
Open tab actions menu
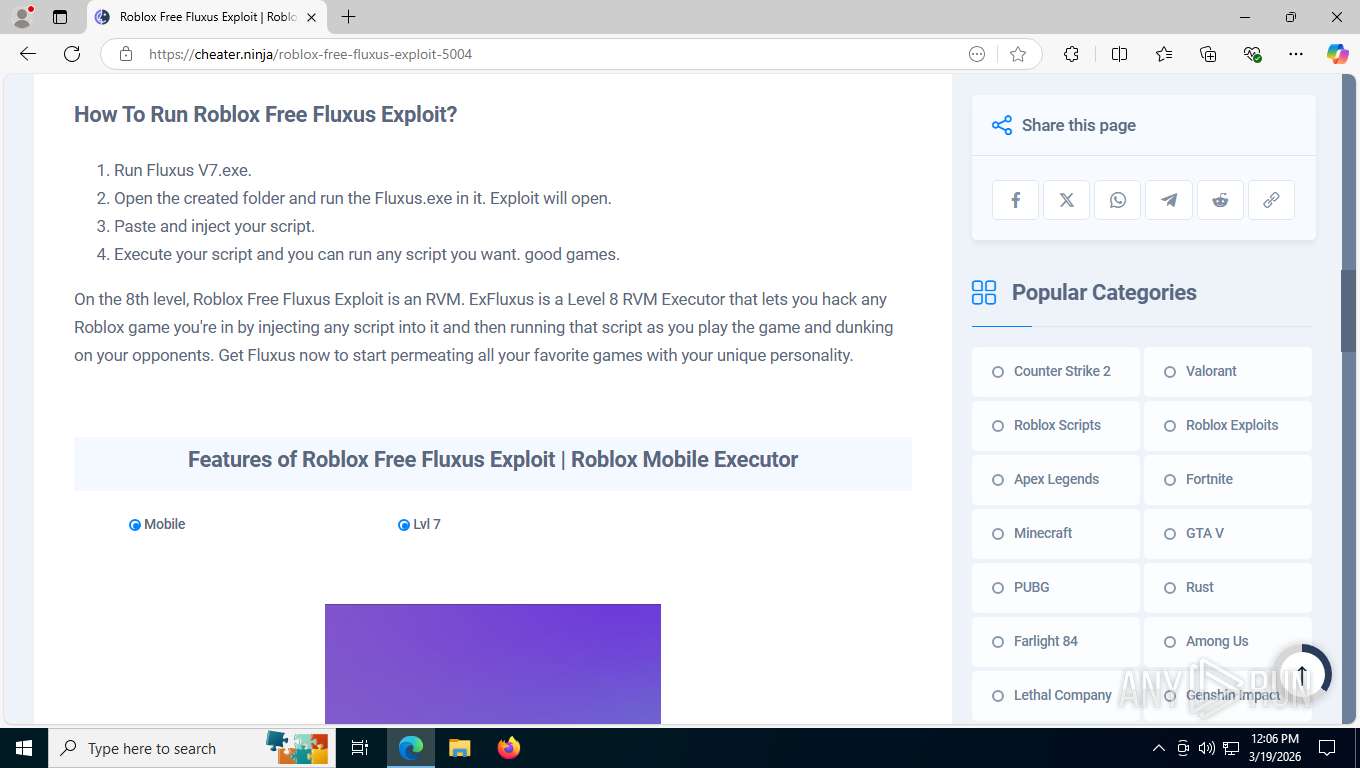pyautogui.click(x=60, y=17)
